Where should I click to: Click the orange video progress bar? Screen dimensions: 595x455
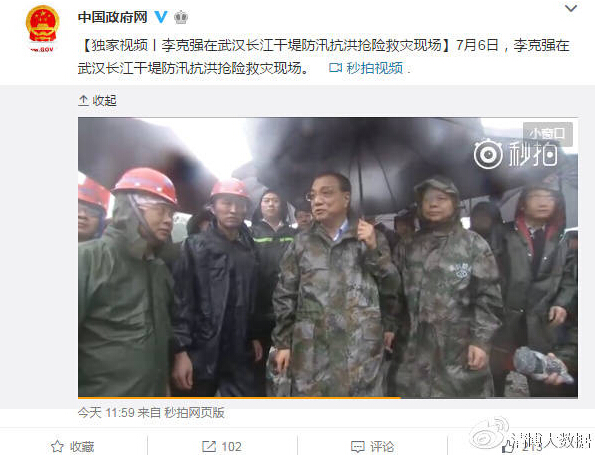(239, 397)
